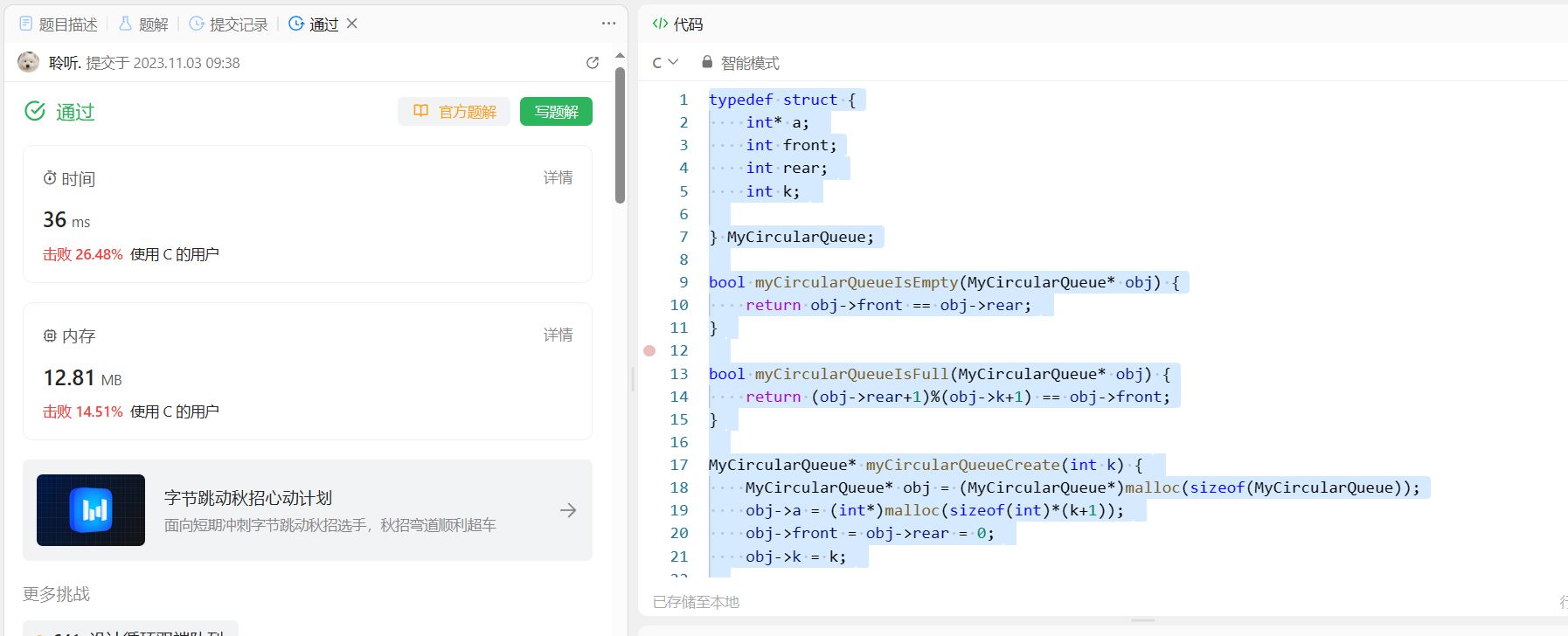Open the 题解 tab
The height and width of the screenshot is (636, 1568).
point(143,24)
